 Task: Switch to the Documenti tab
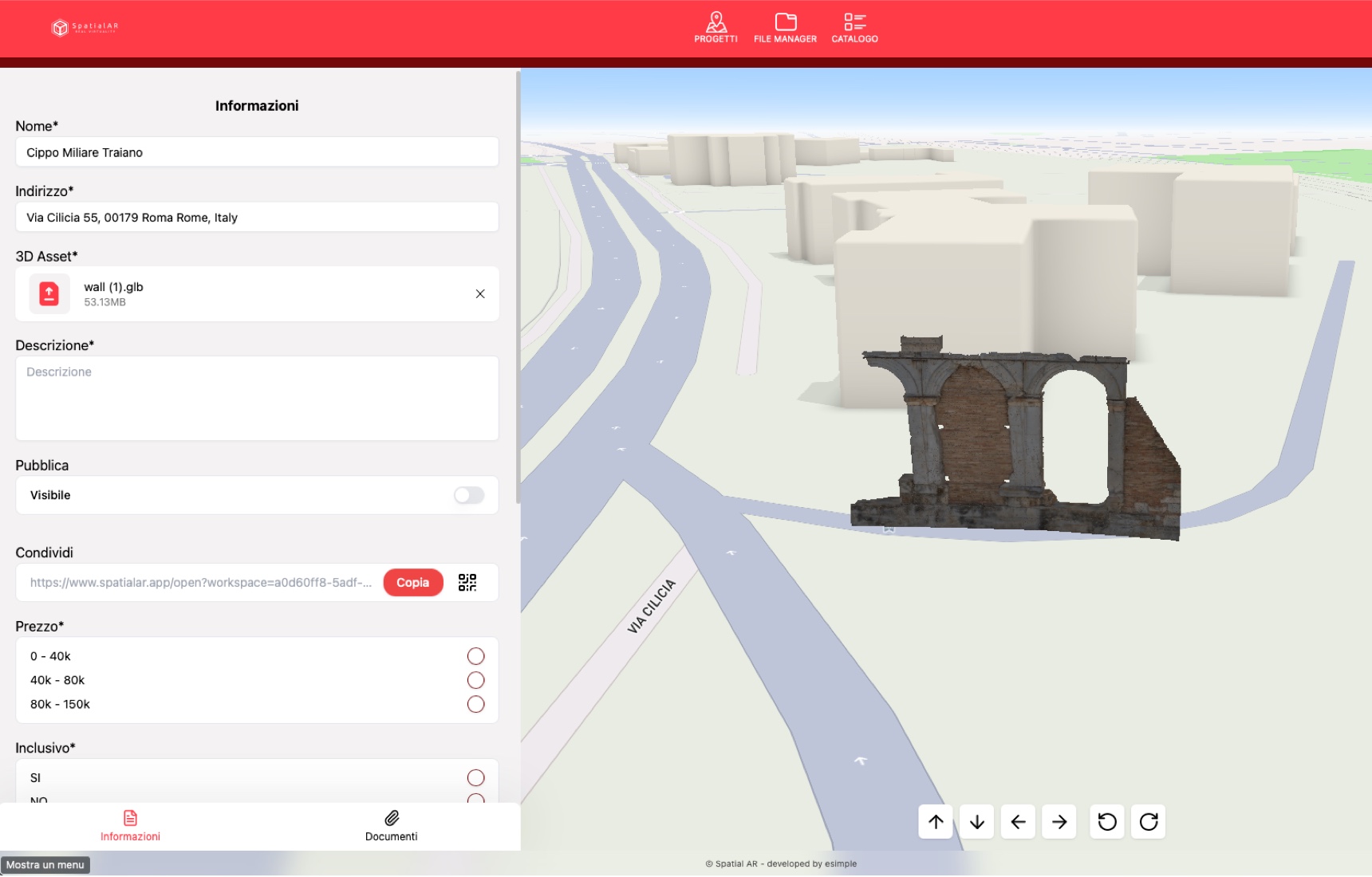(x=391, y=827)
